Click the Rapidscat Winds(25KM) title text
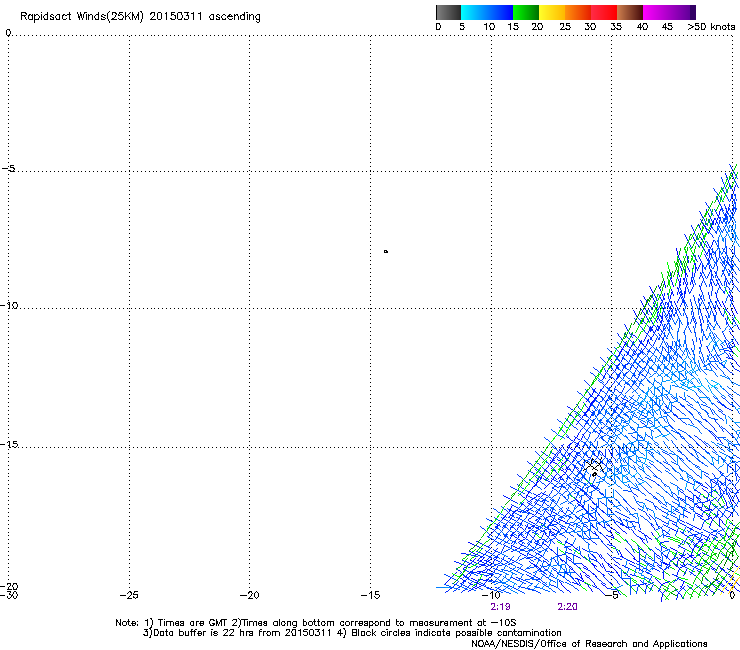Viewport: 740px width, 650px height. pos(140,17)
